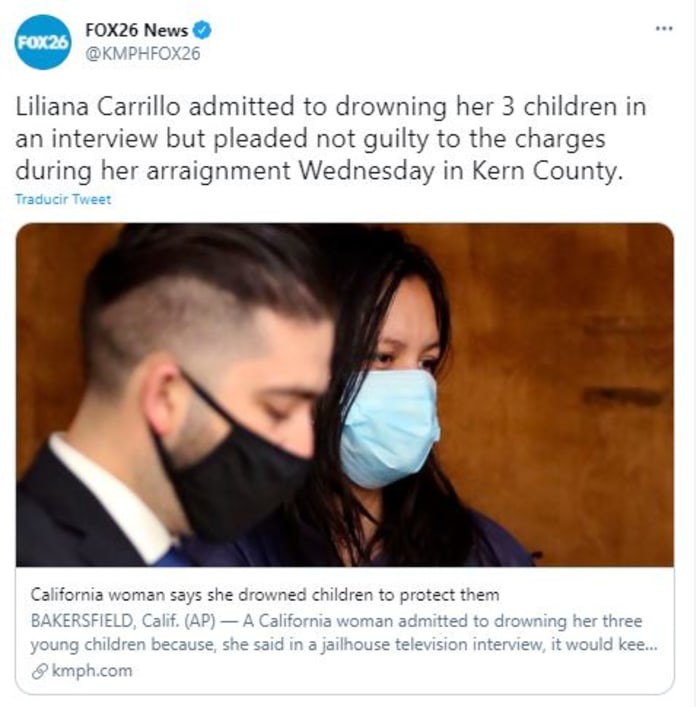
Task: Click the name Liliana Carrillo in tweet text
Action: click(x=98, y=107)
